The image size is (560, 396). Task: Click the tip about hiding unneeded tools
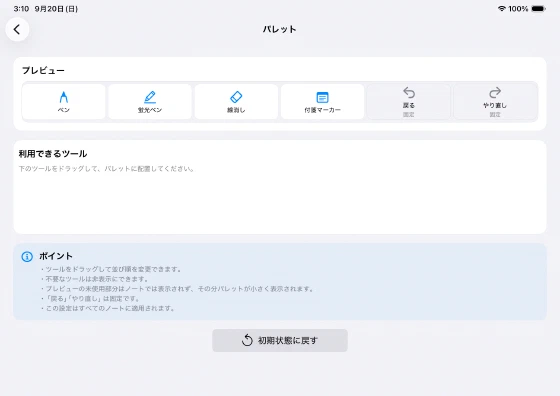(x=94, y=279)
